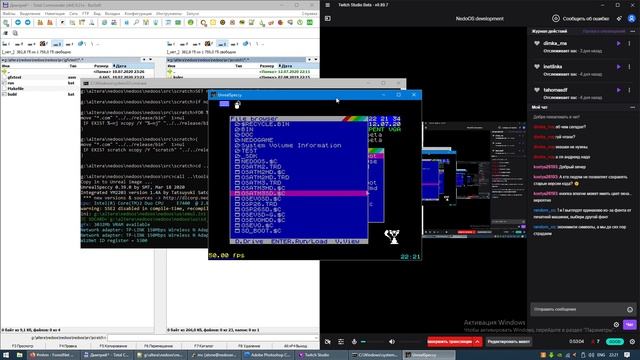Open the Инструменты menu
The width and height of the screenshot is (640, 360).
pyautogui.click(x=169, y=13)
